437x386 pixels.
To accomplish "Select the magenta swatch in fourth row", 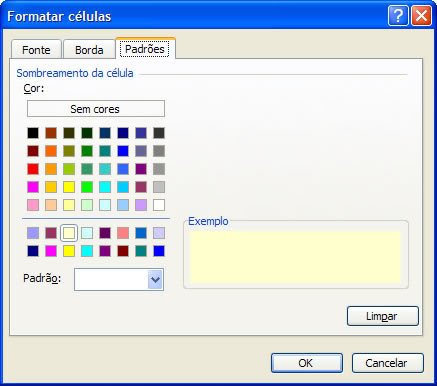I will pyautogui.click(x=33, y=187).
